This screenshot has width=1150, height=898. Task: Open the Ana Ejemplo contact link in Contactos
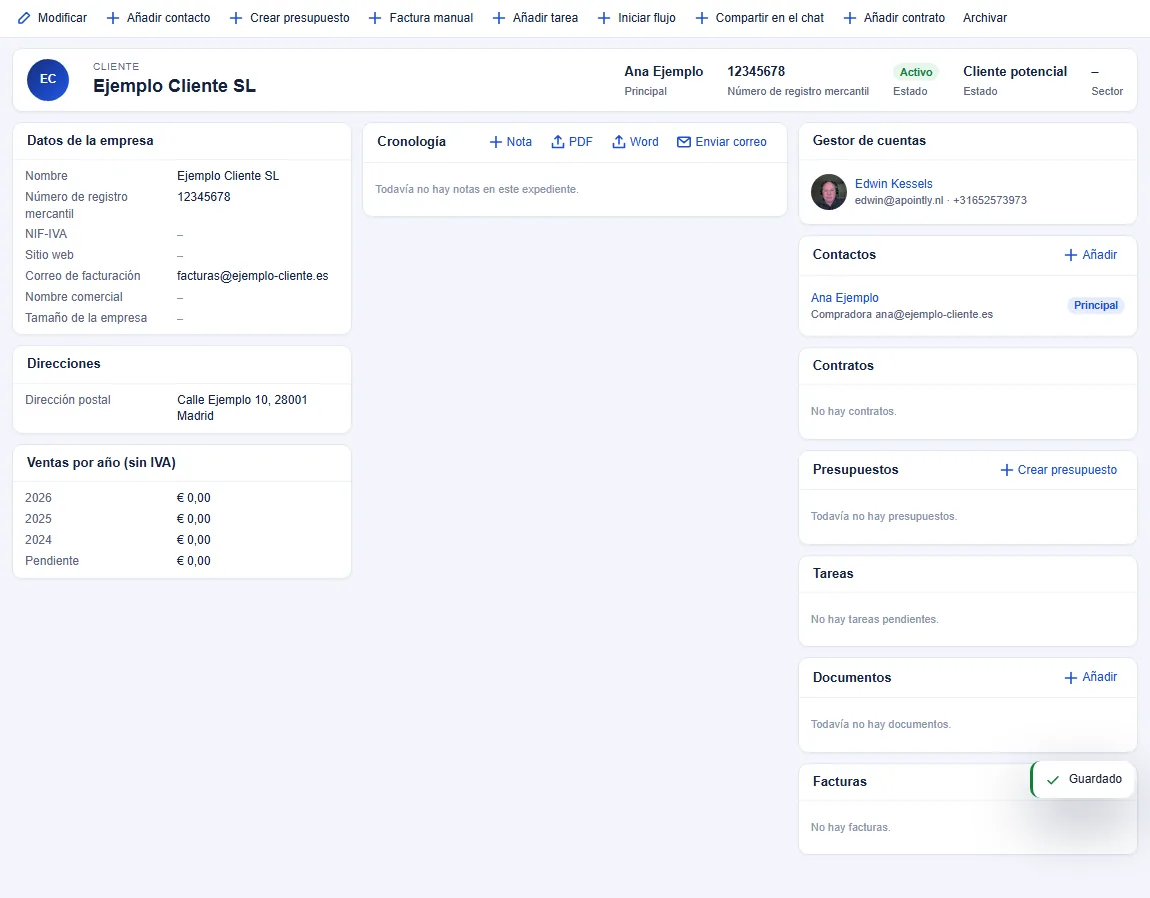tap(845, 297)
